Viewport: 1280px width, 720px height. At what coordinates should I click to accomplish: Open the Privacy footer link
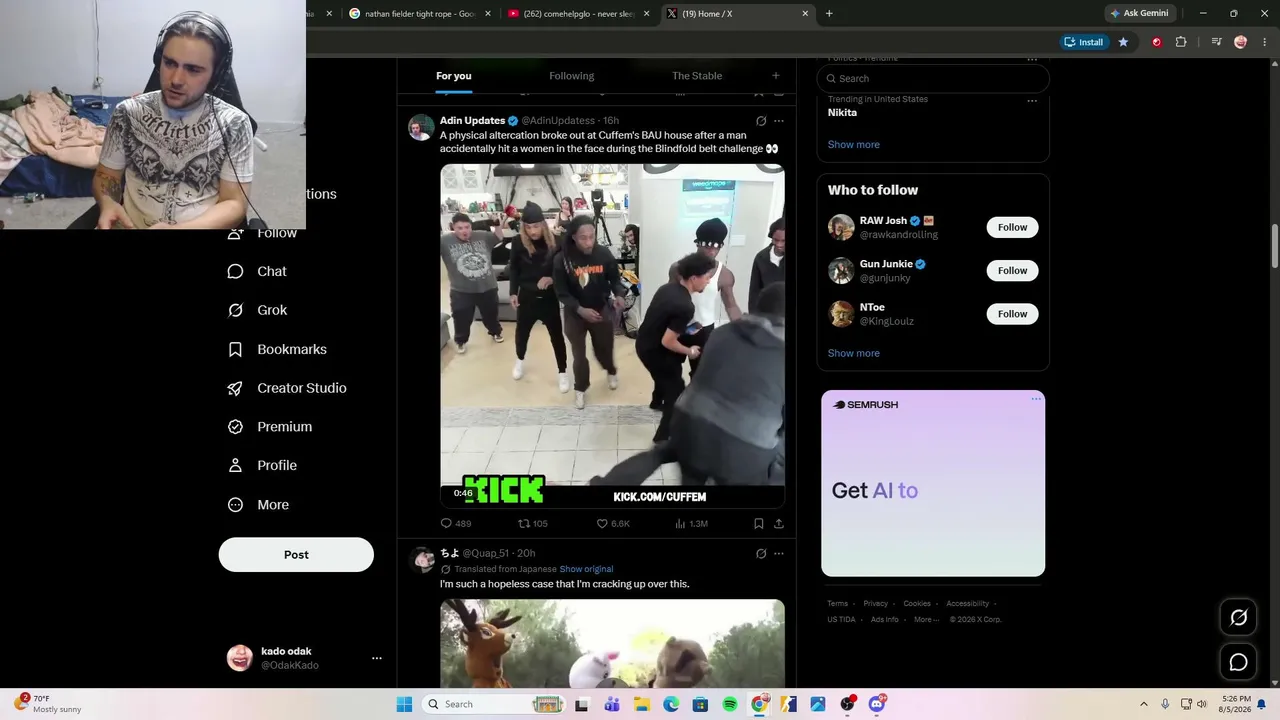(x=875, y=604)
